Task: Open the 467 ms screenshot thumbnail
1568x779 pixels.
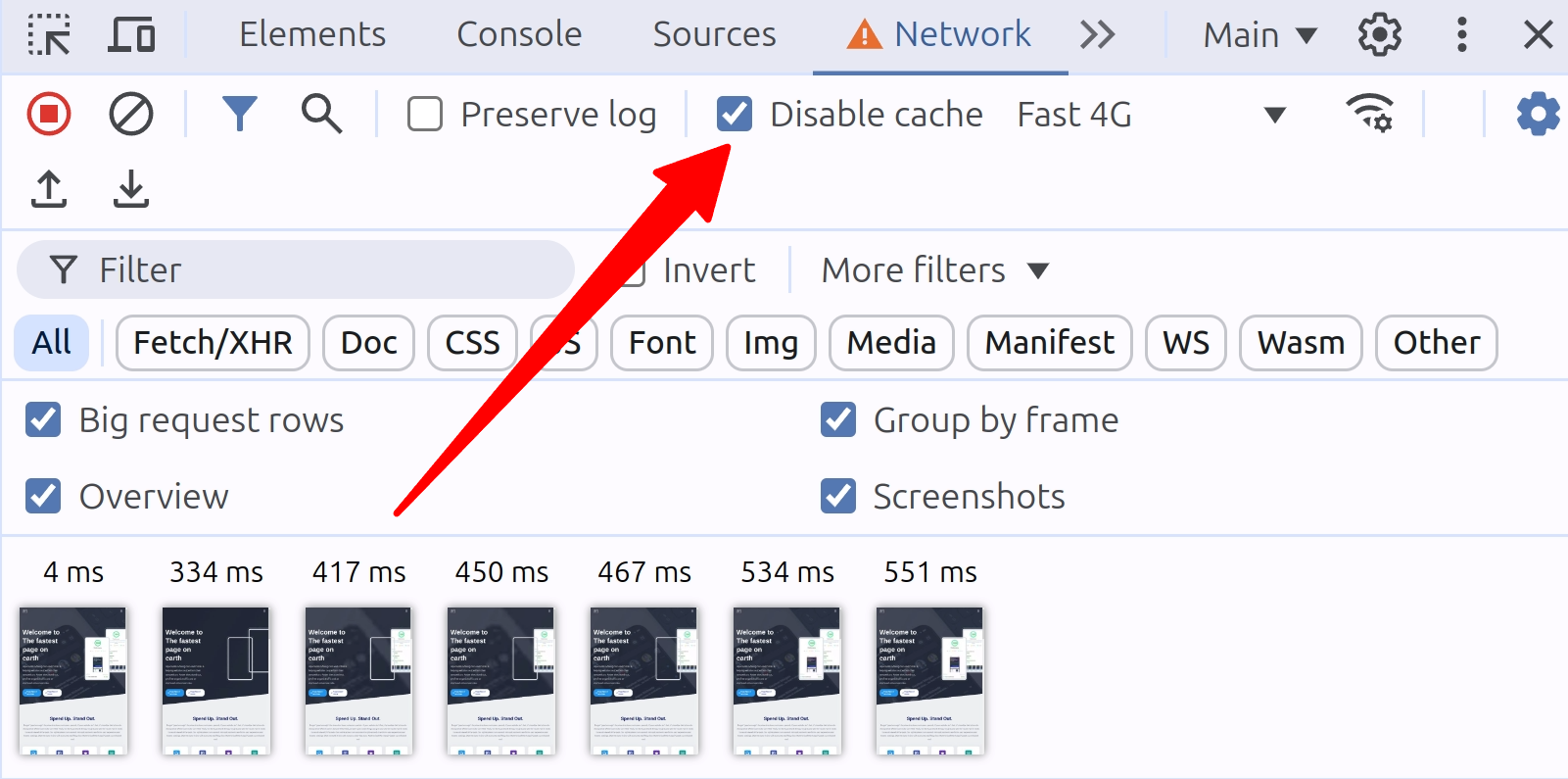Action: [644, 681]
